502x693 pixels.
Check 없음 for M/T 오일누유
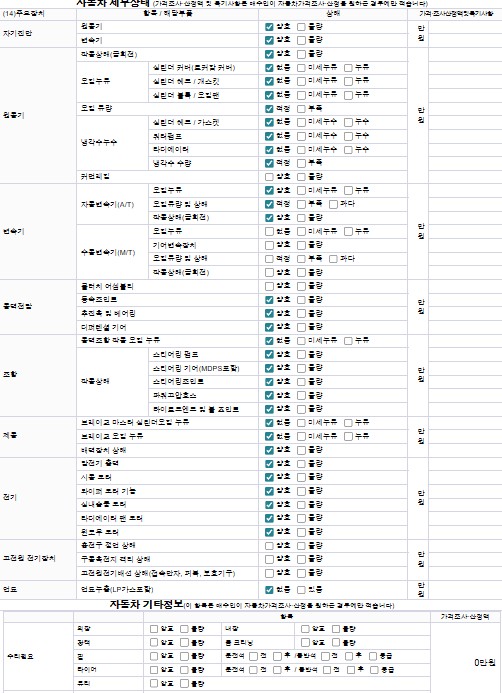269,232
